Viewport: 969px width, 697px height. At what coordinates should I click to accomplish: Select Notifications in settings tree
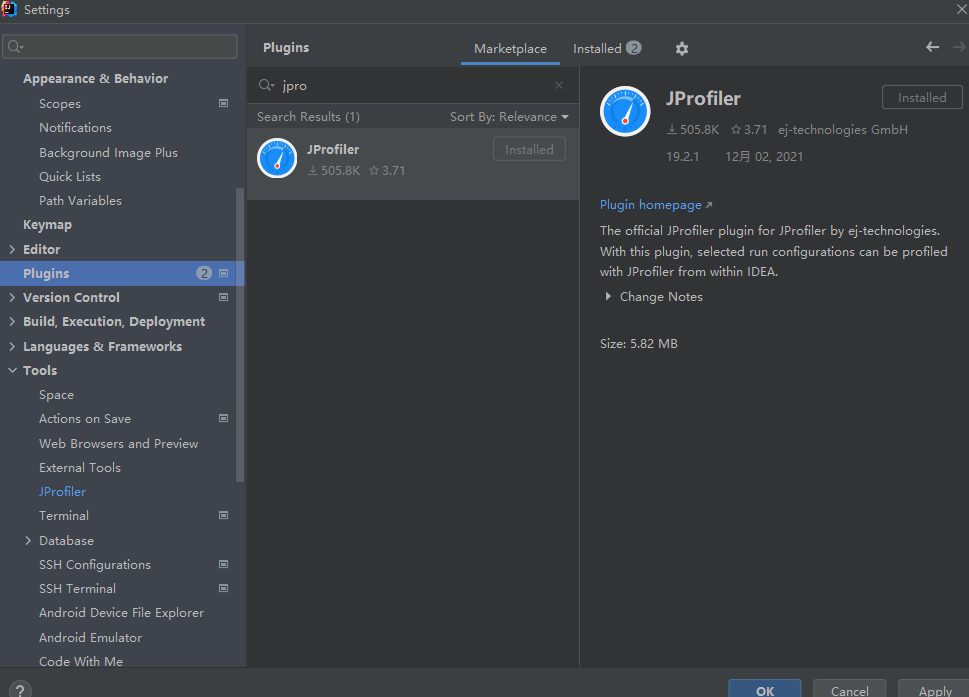[75, 128]
